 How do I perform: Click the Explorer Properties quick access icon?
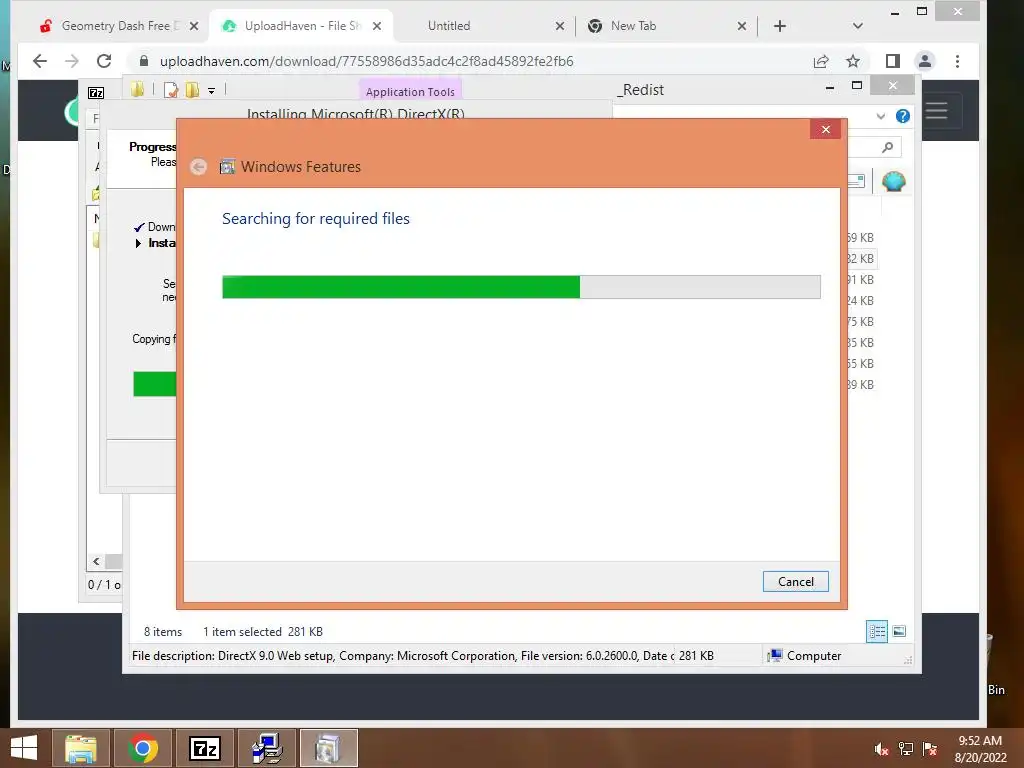point(171,90)
